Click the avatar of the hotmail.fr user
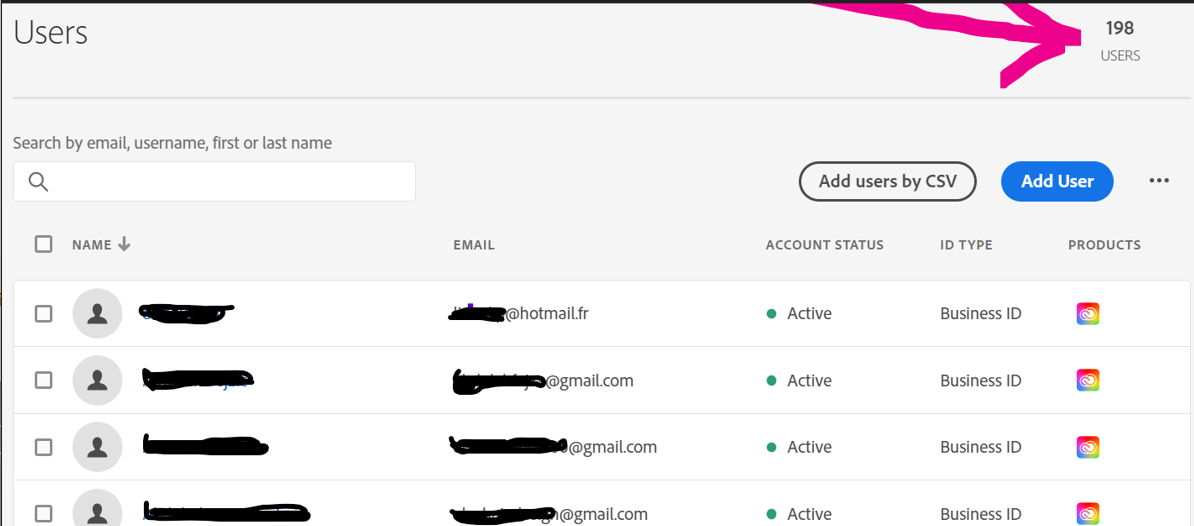 (97, 314)
